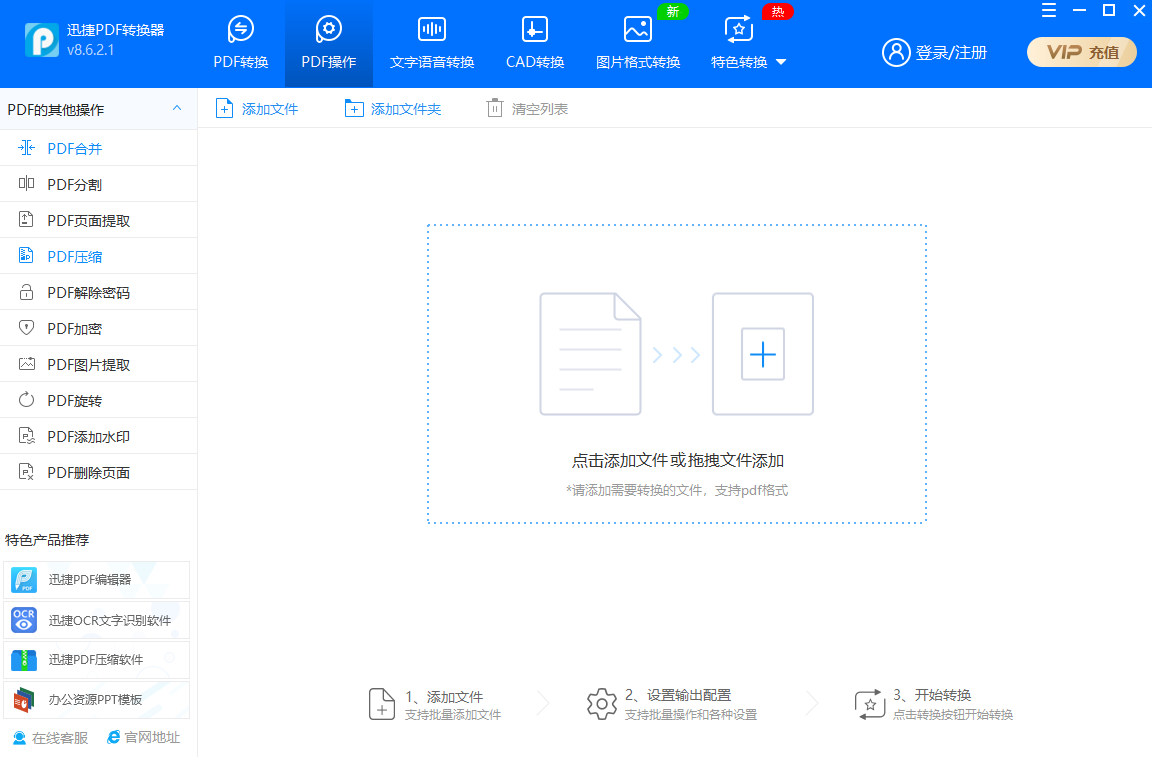Select PDF图片提取 in the sidebar
Image resolution: width=1152 pixels, height=757 pixels.
coord(98,364)
